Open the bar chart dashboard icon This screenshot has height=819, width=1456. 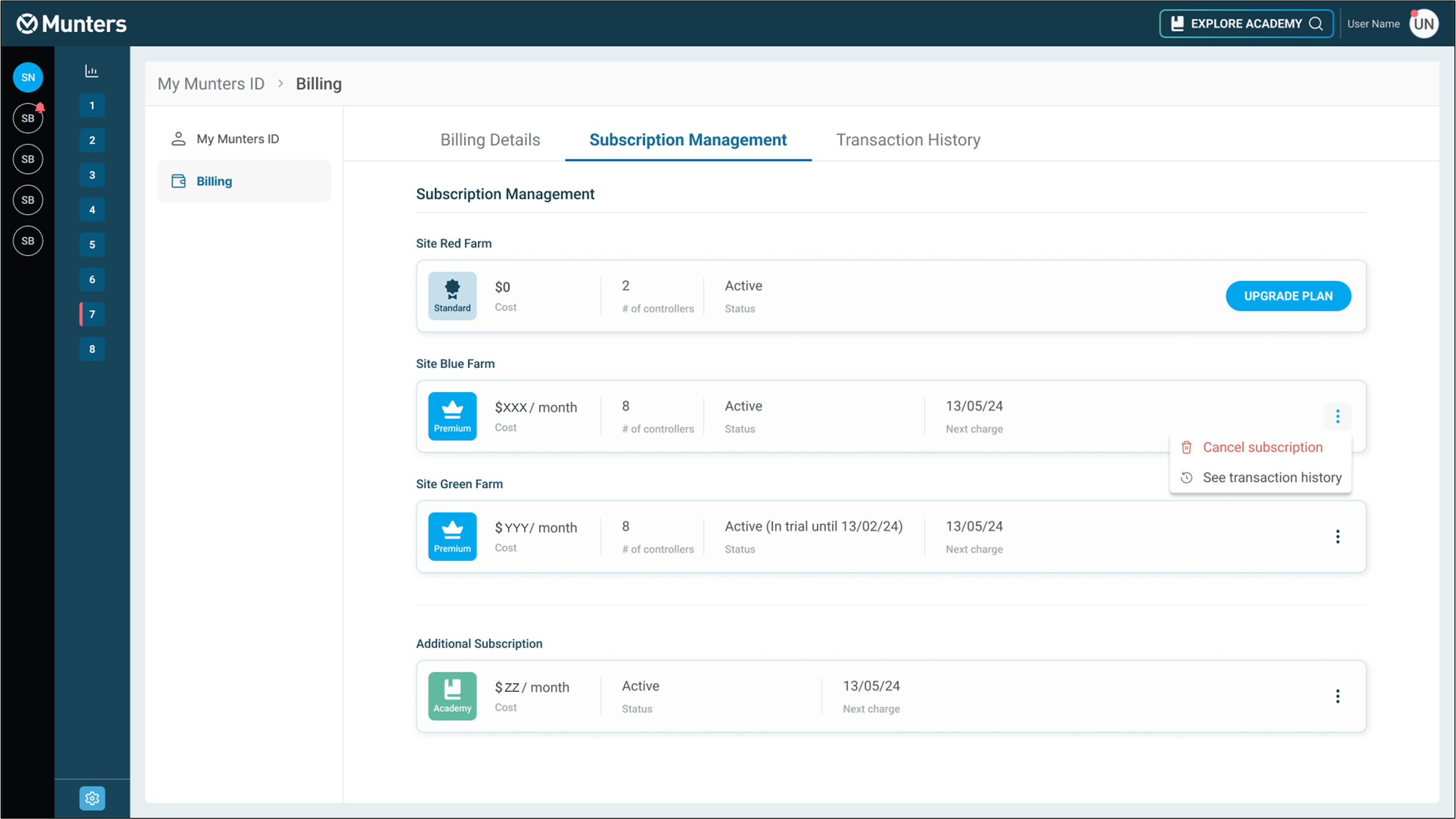pyautogui.click(x=91, y=71)
